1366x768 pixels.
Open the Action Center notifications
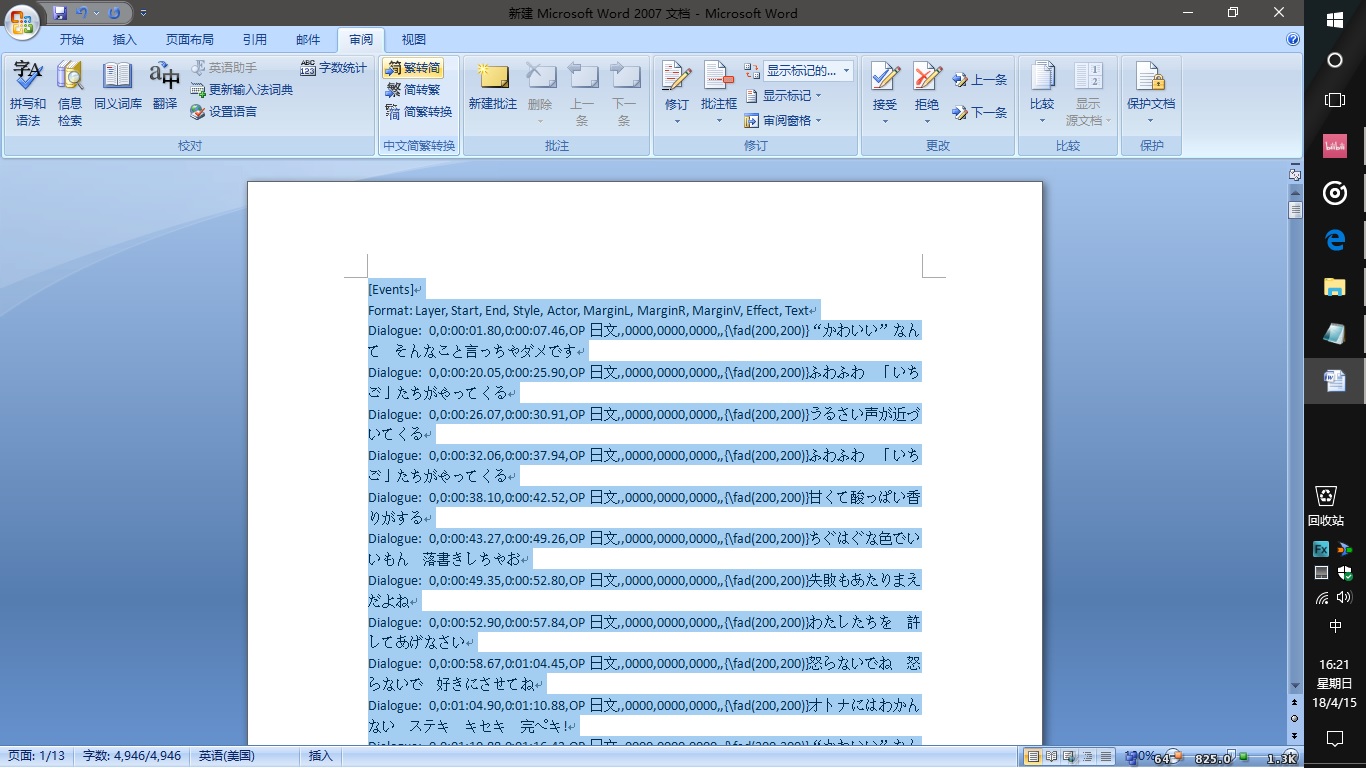coord(1335,739)
